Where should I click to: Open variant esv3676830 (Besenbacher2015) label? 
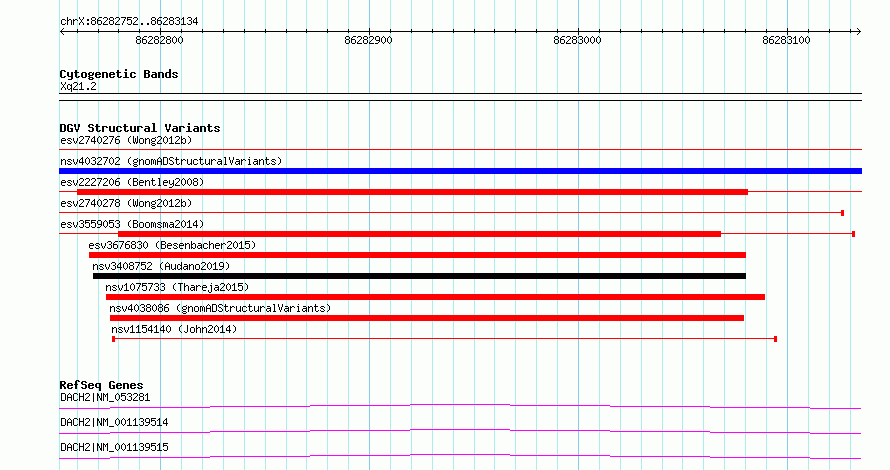(172, 245)
